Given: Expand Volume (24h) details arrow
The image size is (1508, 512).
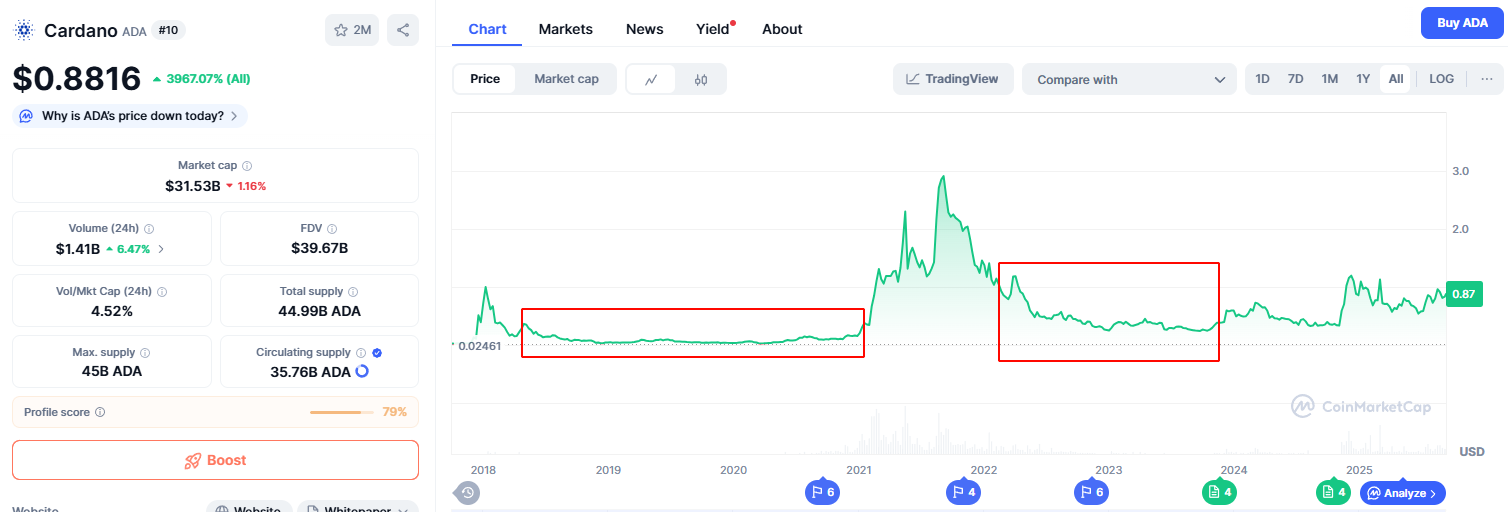Looking at the screenshot, I should click(161, 249).
